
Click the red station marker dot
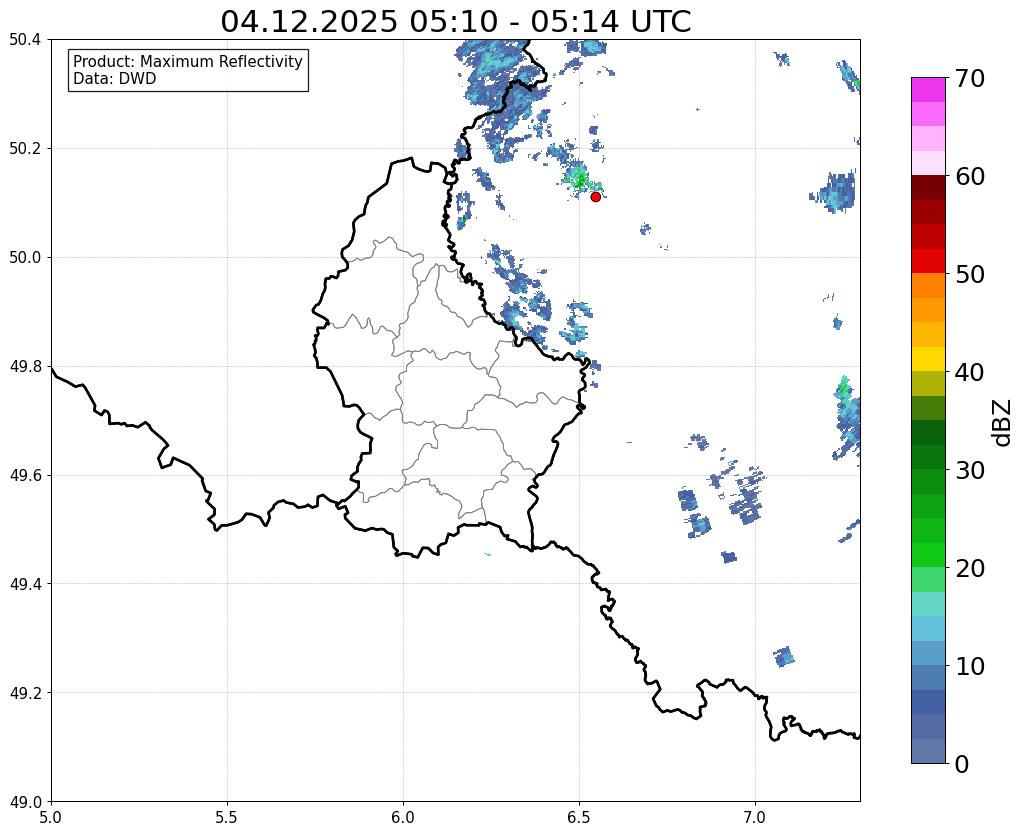[595, 196]
